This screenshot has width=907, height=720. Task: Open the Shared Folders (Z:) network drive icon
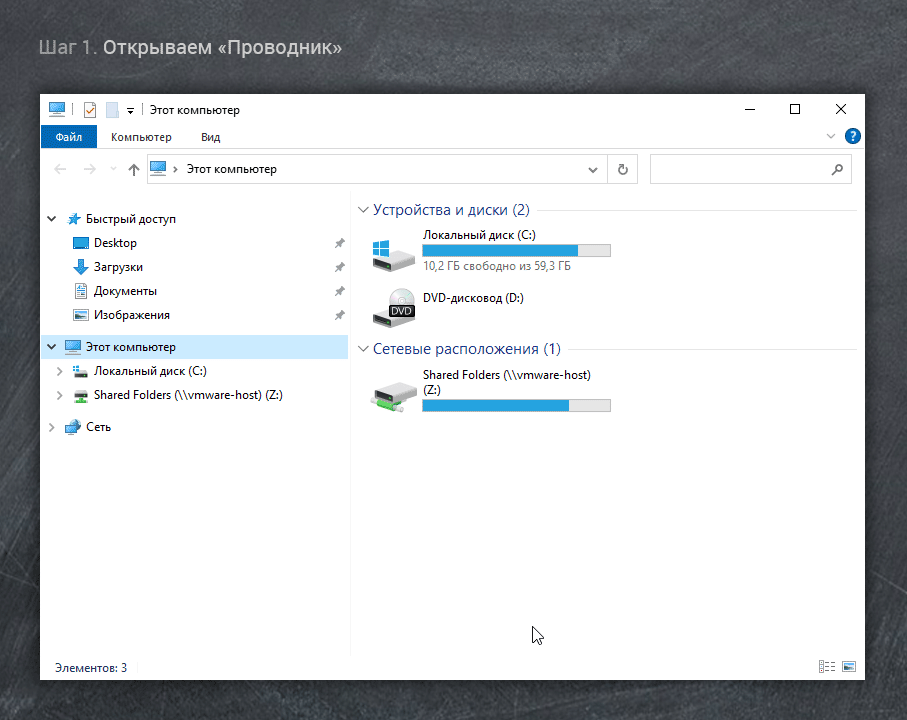pyautogui.click(x=392, y=394)
